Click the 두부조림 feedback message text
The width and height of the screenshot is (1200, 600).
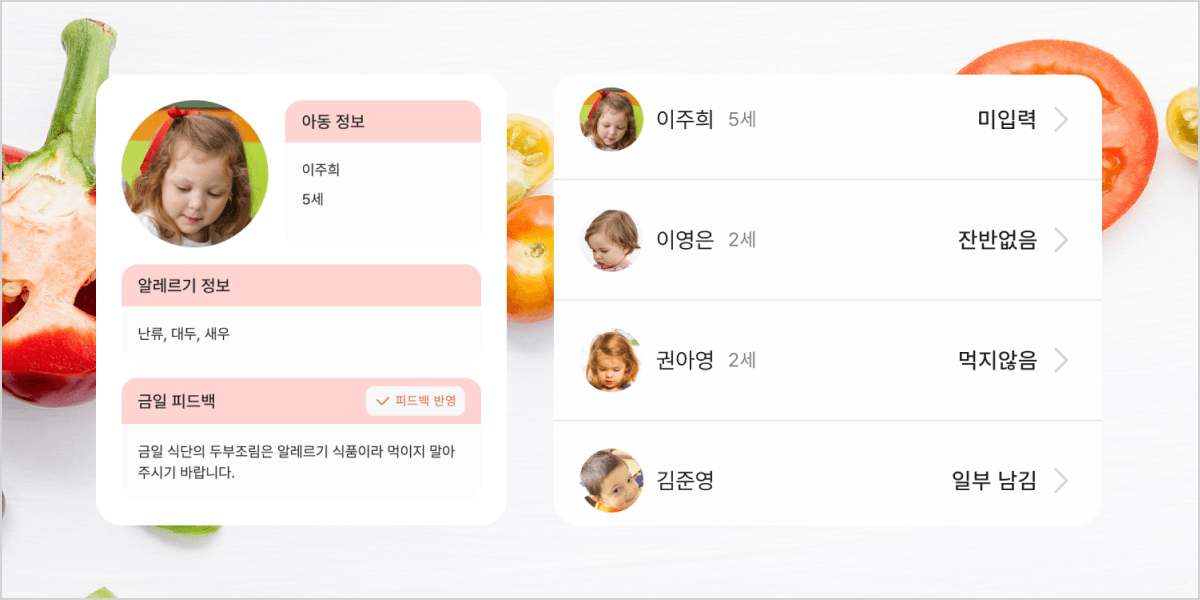tap(297, 462)
